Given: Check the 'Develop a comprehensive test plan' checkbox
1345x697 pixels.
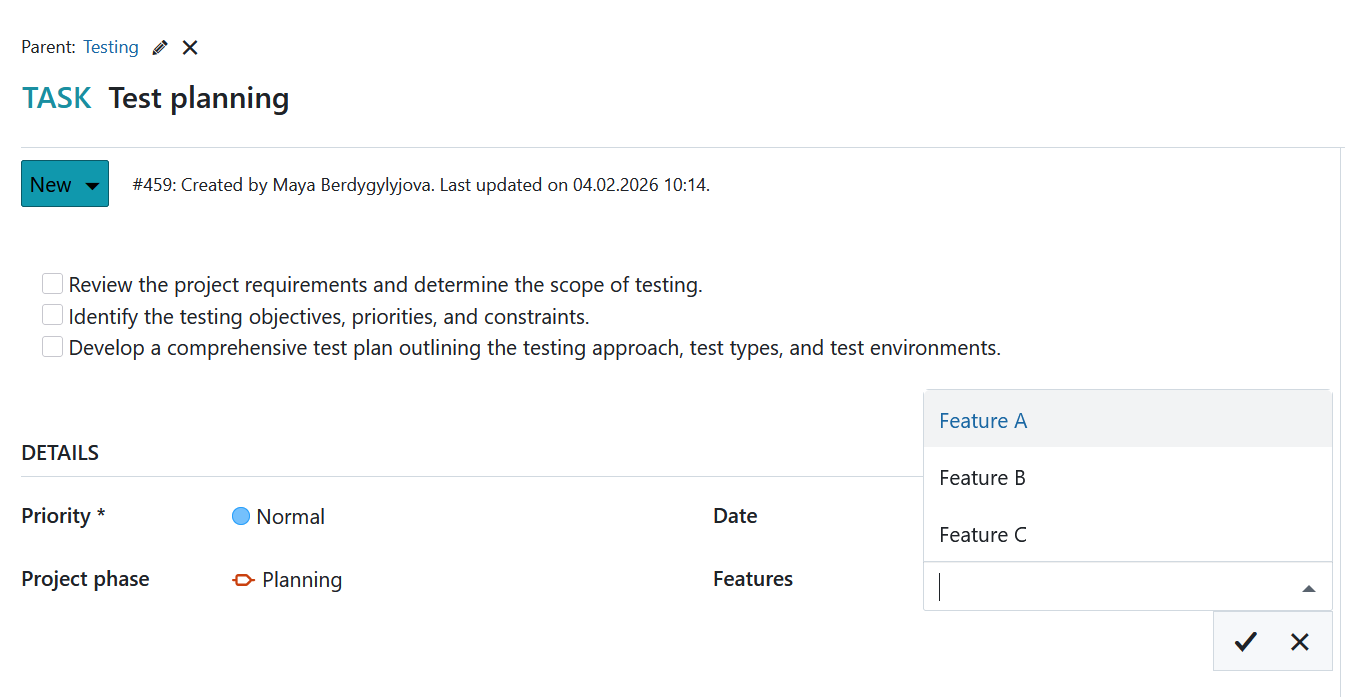Looking at the screenshot, I should pos(52,346).
